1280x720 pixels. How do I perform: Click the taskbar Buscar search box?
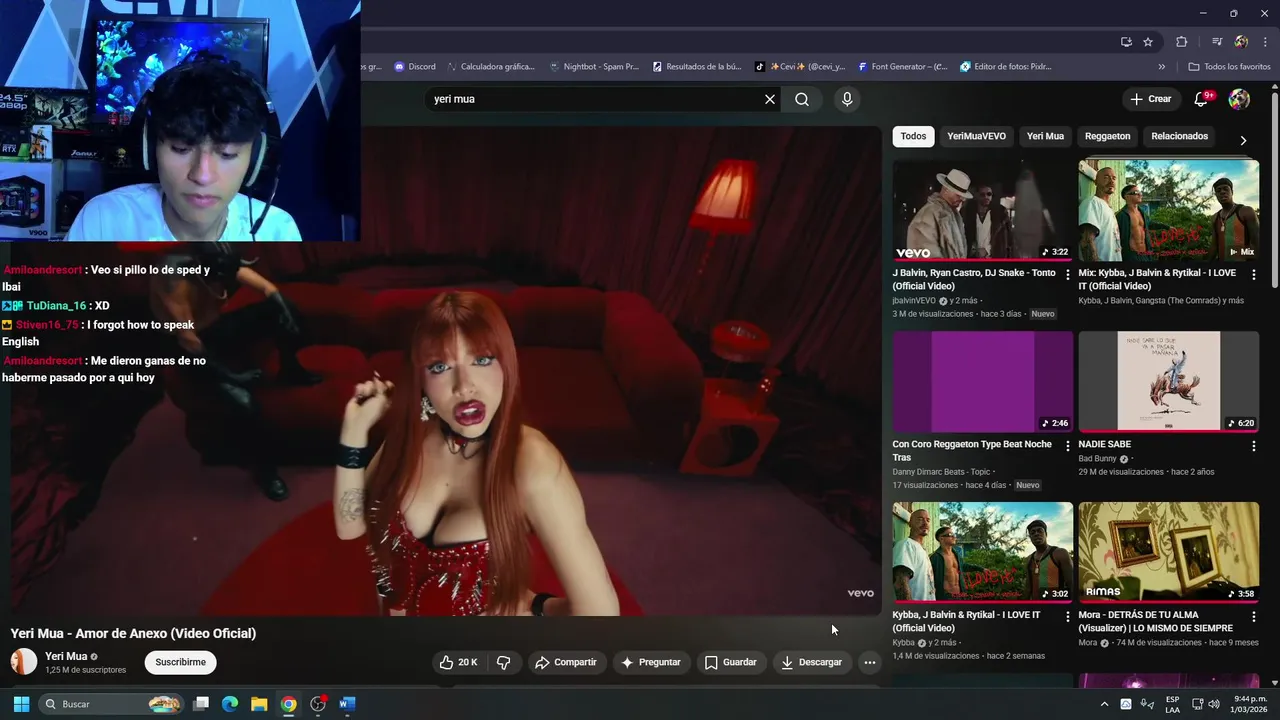point(111,704)
